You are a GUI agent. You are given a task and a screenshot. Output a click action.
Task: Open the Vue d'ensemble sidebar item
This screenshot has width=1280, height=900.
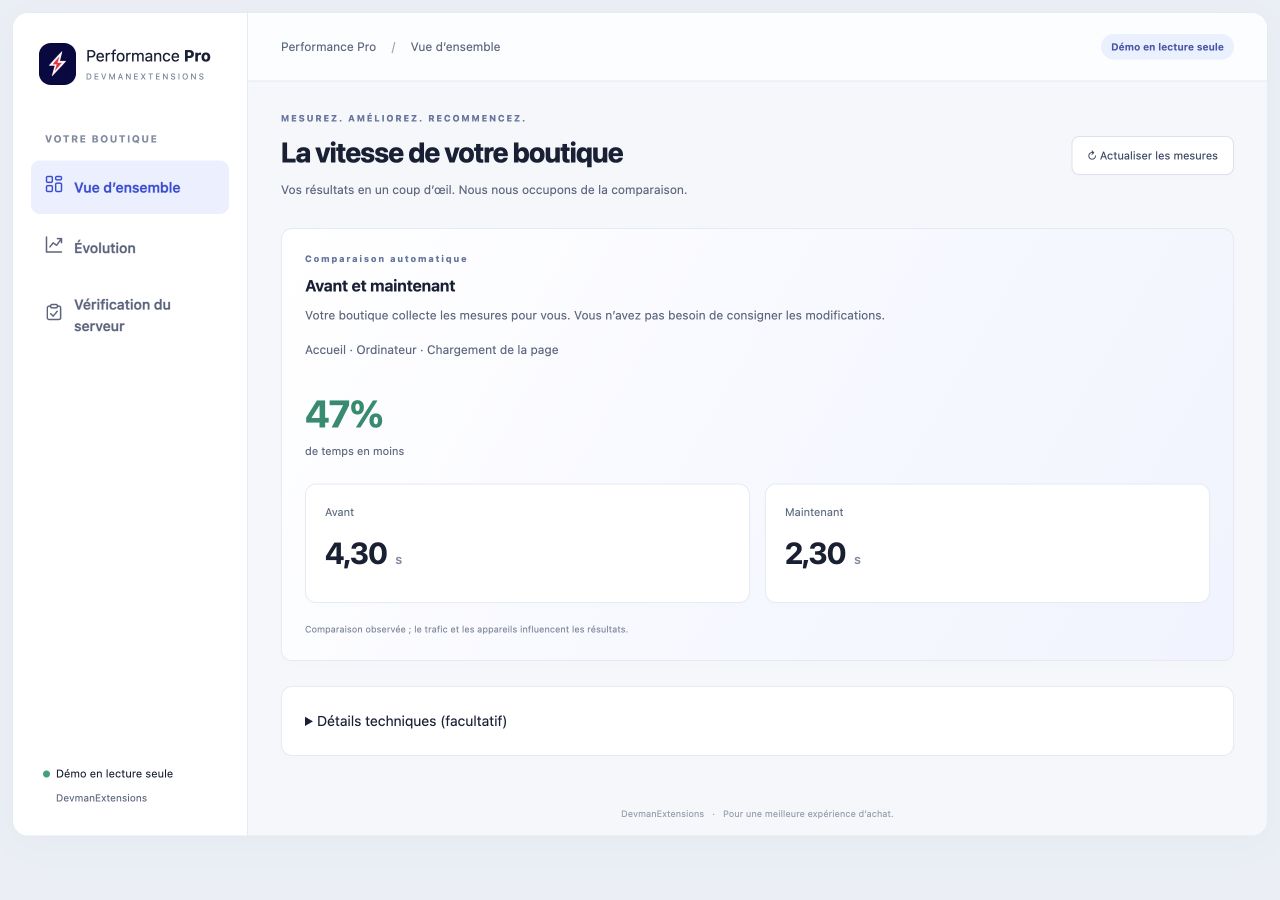click(x=130, y=187)
